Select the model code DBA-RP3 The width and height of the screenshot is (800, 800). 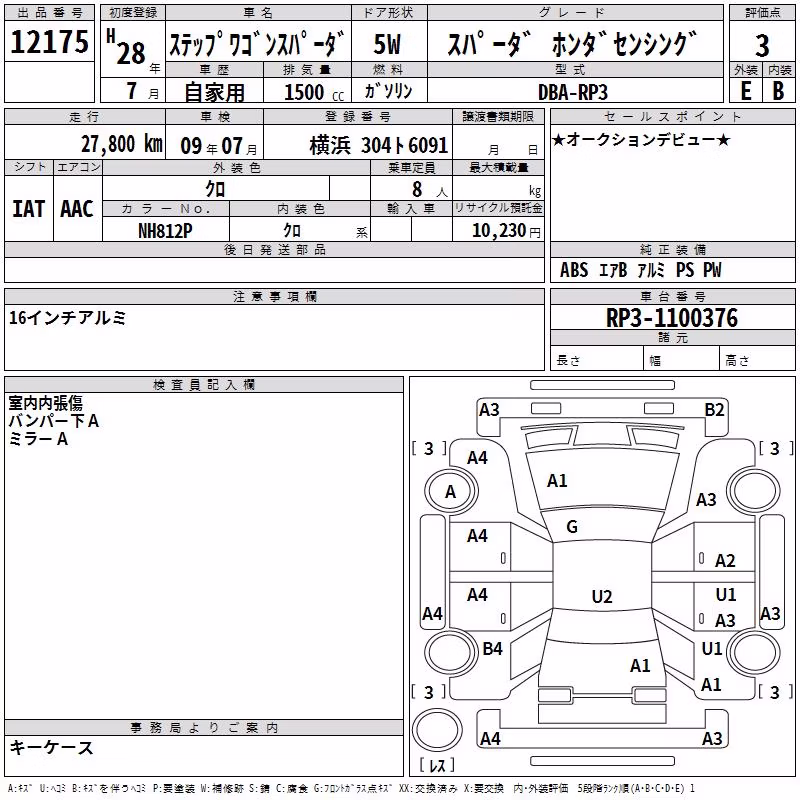coord(573,92)
